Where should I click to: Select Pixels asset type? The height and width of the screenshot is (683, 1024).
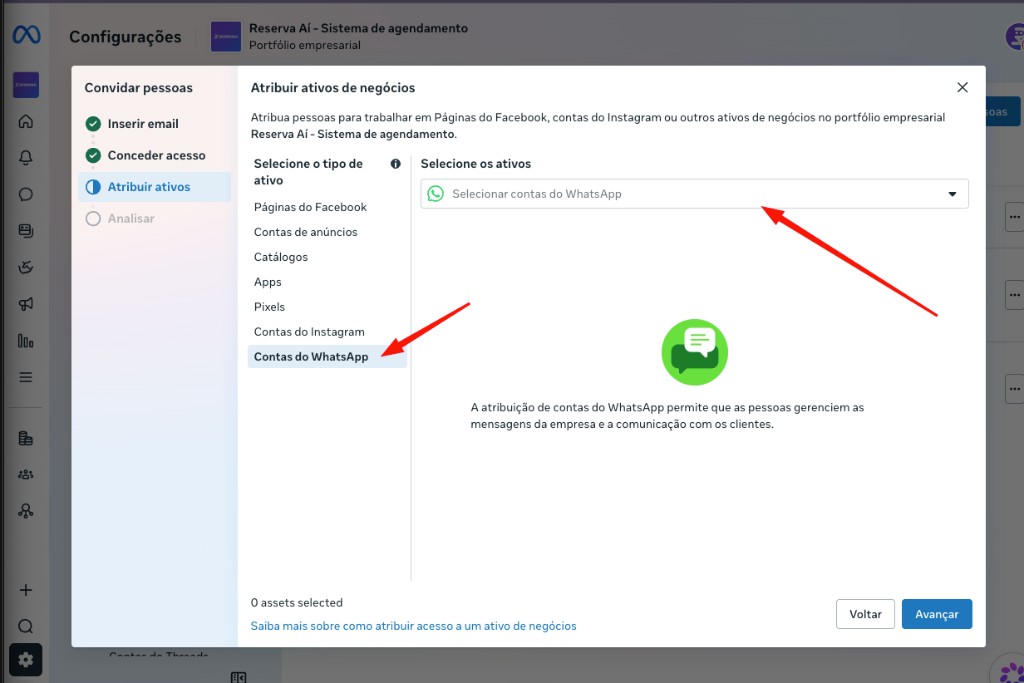tap(269, 307)
